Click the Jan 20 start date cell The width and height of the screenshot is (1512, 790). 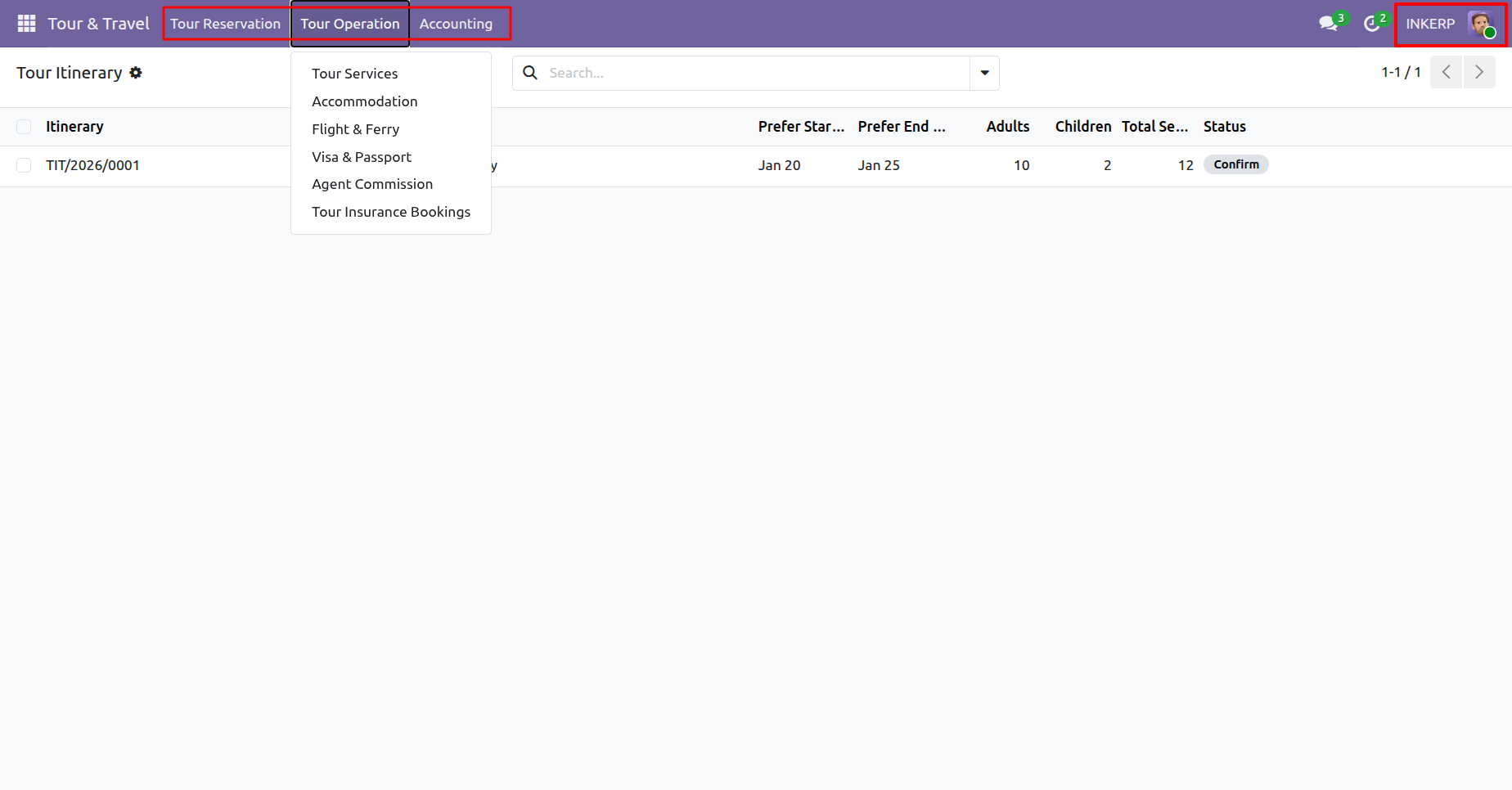tap(780, 165)
